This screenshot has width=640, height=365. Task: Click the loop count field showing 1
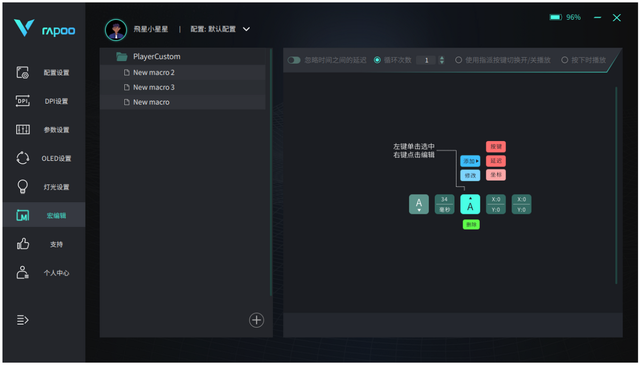[426, 60]
